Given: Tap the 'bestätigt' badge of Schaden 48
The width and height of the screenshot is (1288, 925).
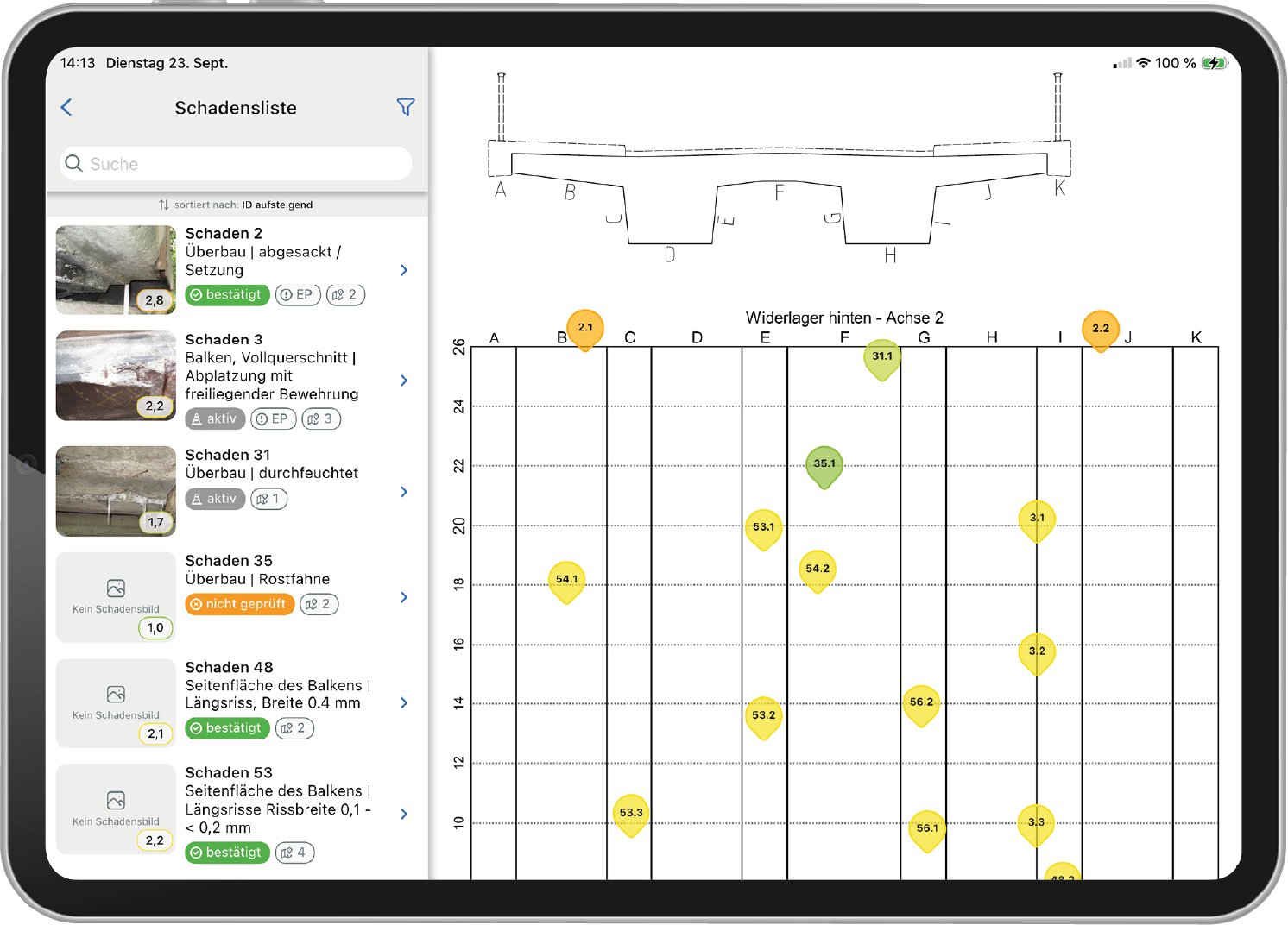Looking at the screenshot, I should tap(227, 728).
